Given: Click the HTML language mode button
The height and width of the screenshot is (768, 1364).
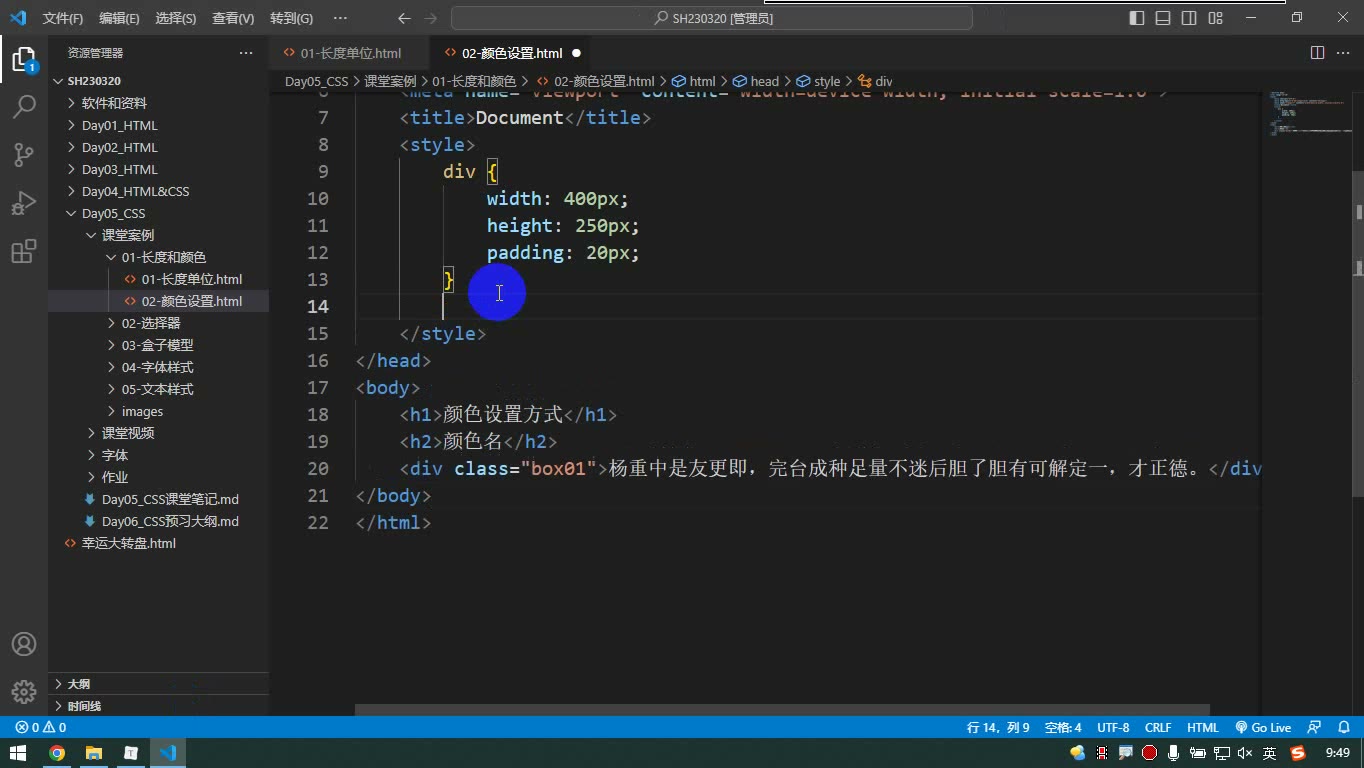Looking at the screenshot, I should tap(1203, 728).
